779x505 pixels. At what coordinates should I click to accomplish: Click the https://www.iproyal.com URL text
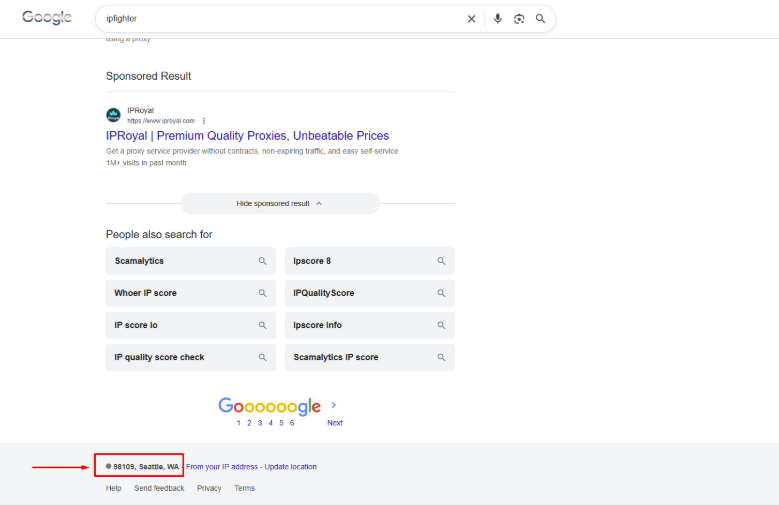[161, 121]
